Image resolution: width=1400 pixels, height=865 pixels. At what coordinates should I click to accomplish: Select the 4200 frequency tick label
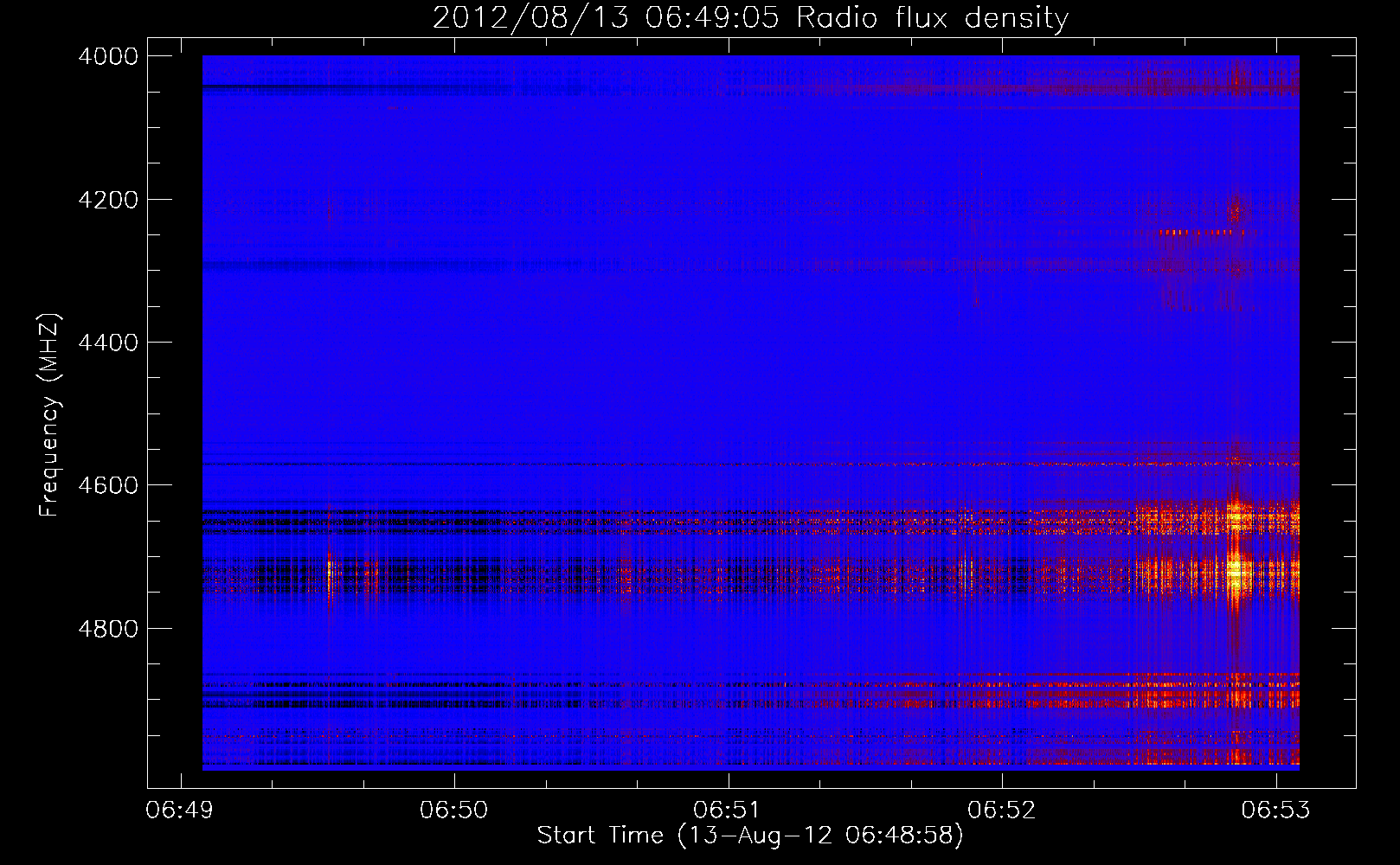[x=108, y=200]
